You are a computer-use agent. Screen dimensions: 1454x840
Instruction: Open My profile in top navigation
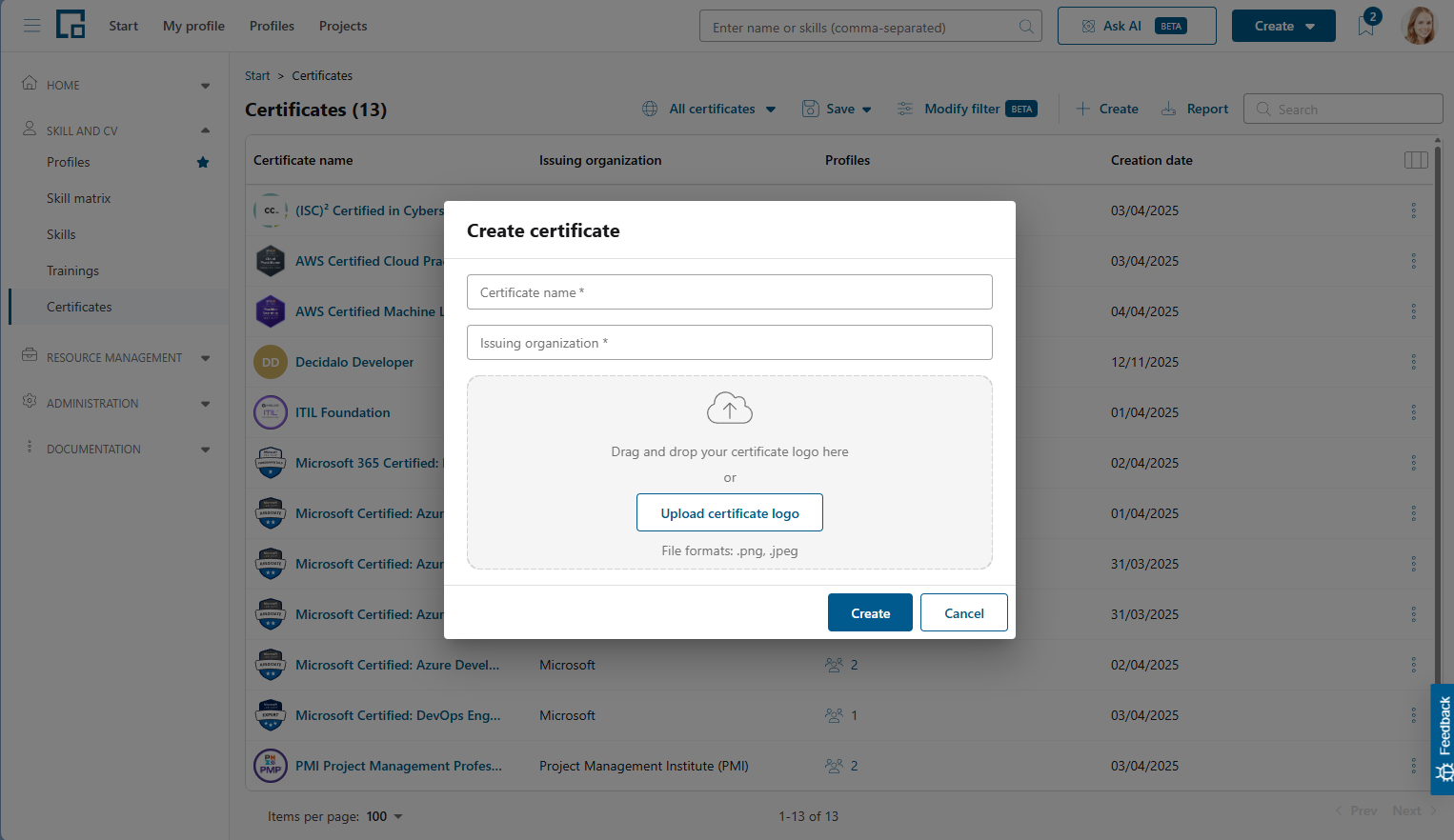tap(193, 26)
